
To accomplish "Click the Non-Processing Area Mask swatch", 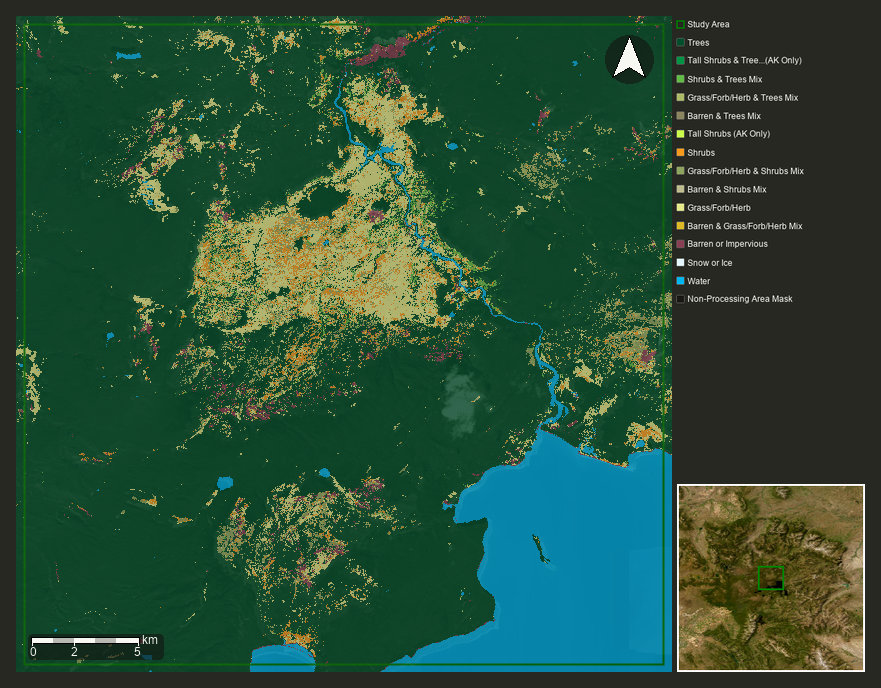I will (680, 299).
